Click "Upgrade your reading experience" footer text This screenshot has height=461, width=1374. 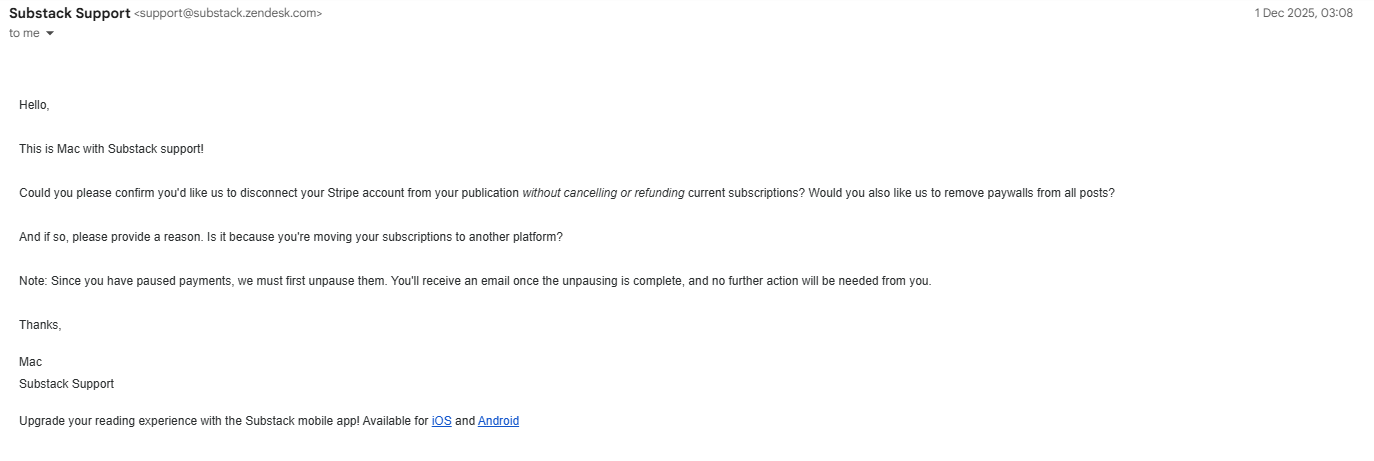(x=110, y=421)
